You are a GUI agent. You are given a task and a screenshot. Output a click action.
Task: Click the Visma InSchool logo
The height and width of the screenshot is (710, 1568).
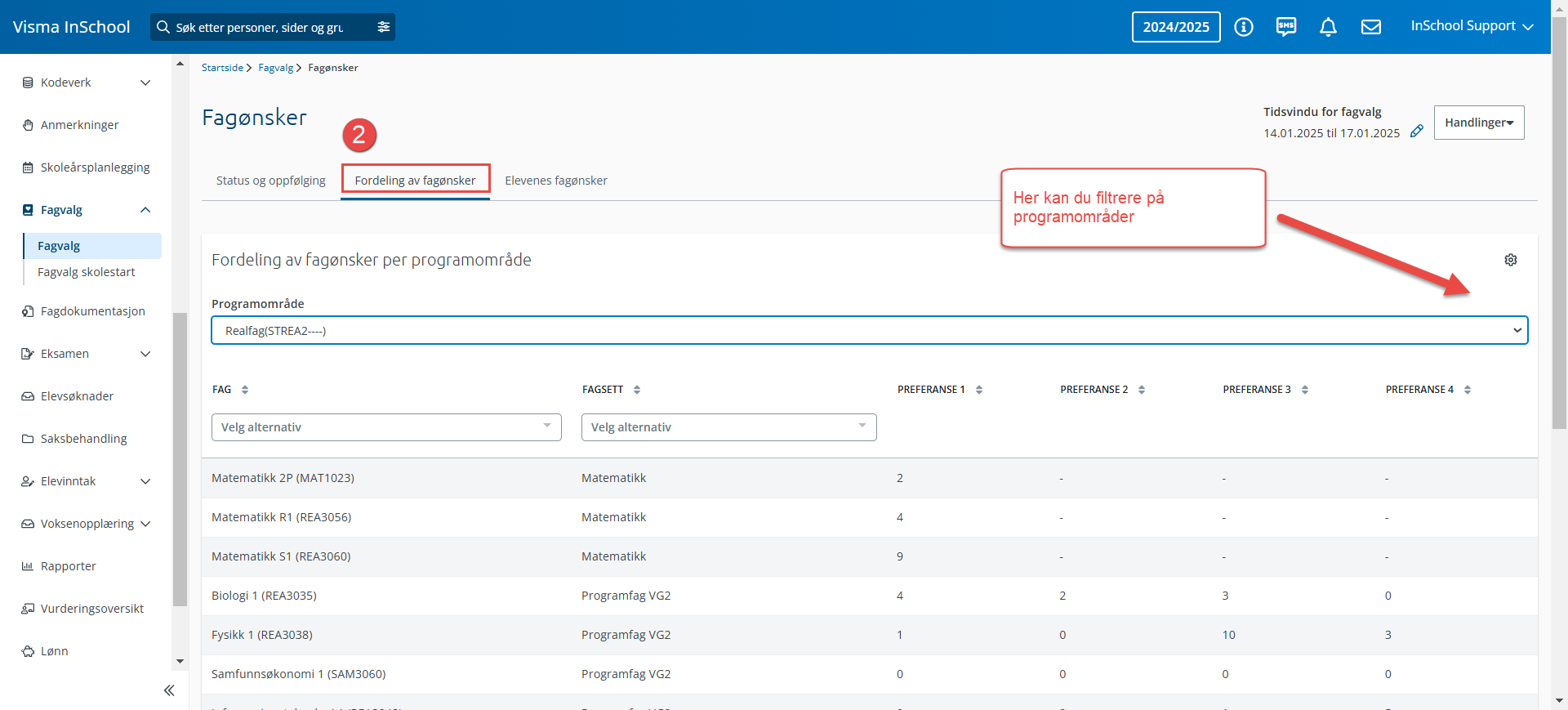pos(72,27)
